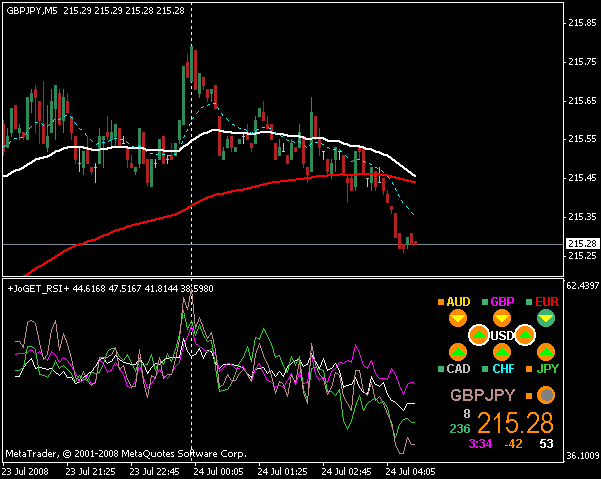Click the up-arrow circle above CHF
The height and width of the screenshot is (479, 601).
coord(502,352)
